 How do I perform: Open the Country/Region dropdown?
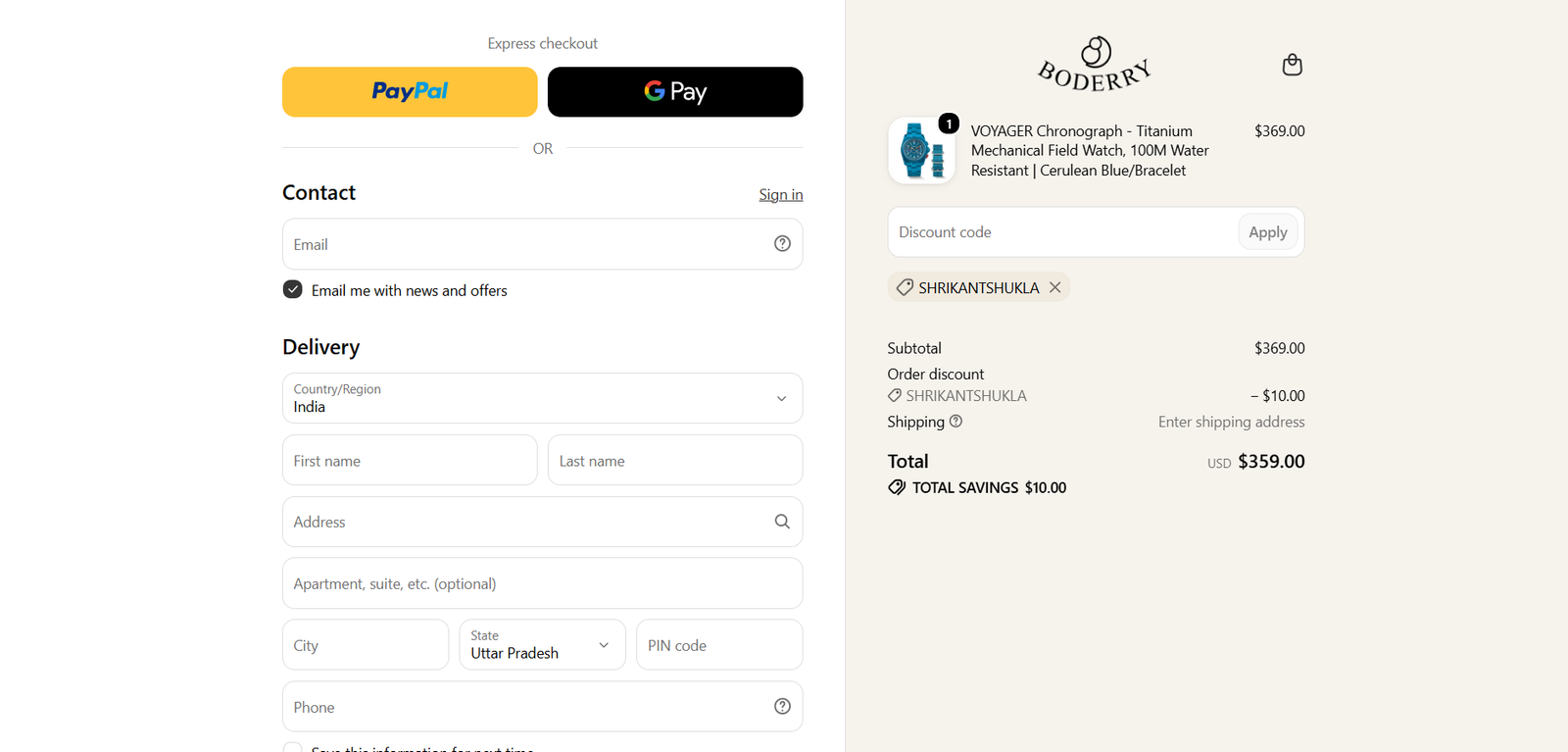(543, 398)
